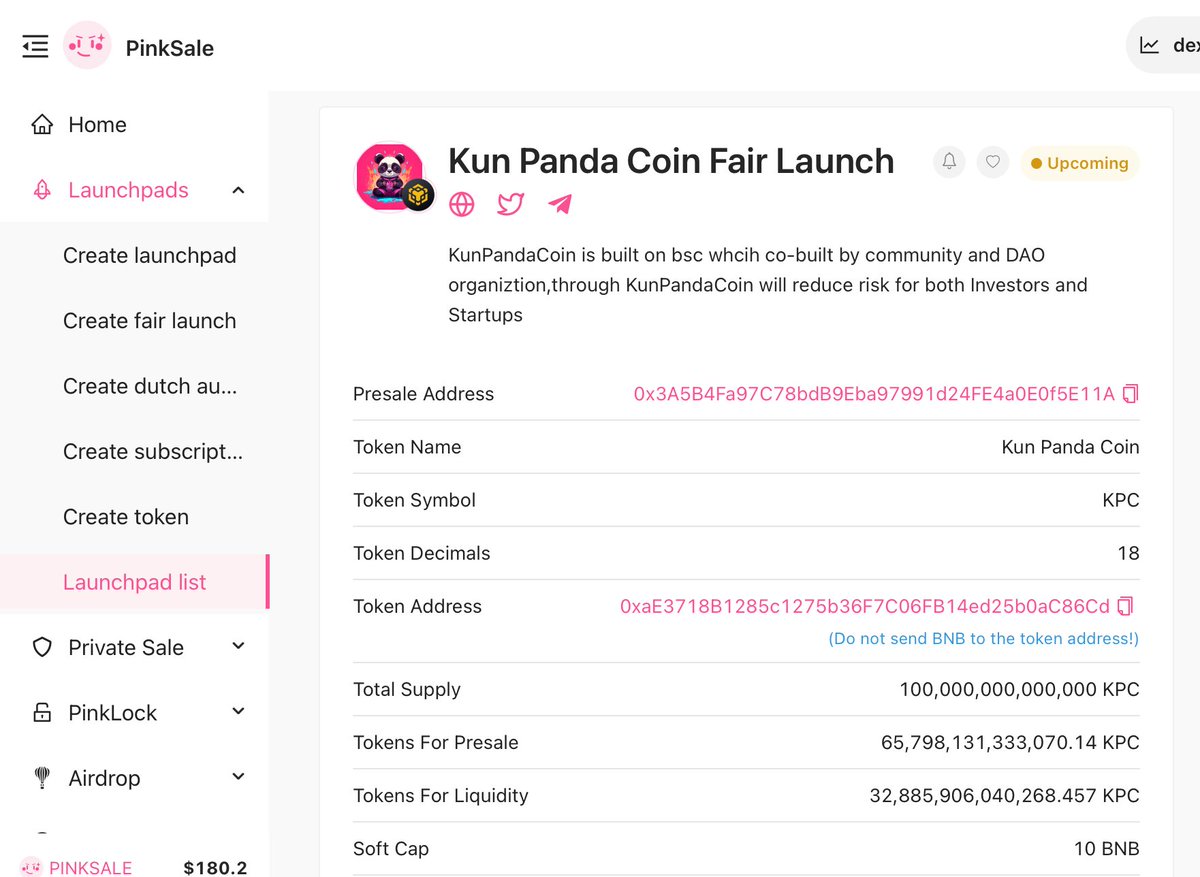Click the Home house icon
Image resolution: width=1200 pixels, height=877 pixels.
(42, 125)
